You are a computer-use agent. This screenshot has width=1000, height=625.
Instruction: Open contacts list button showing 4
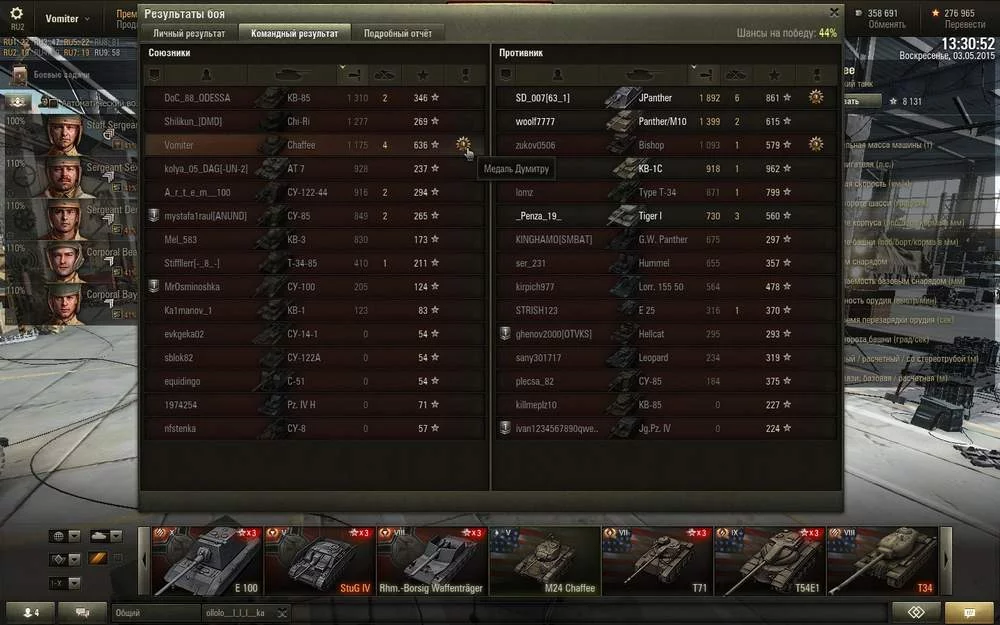coord(30,612)
